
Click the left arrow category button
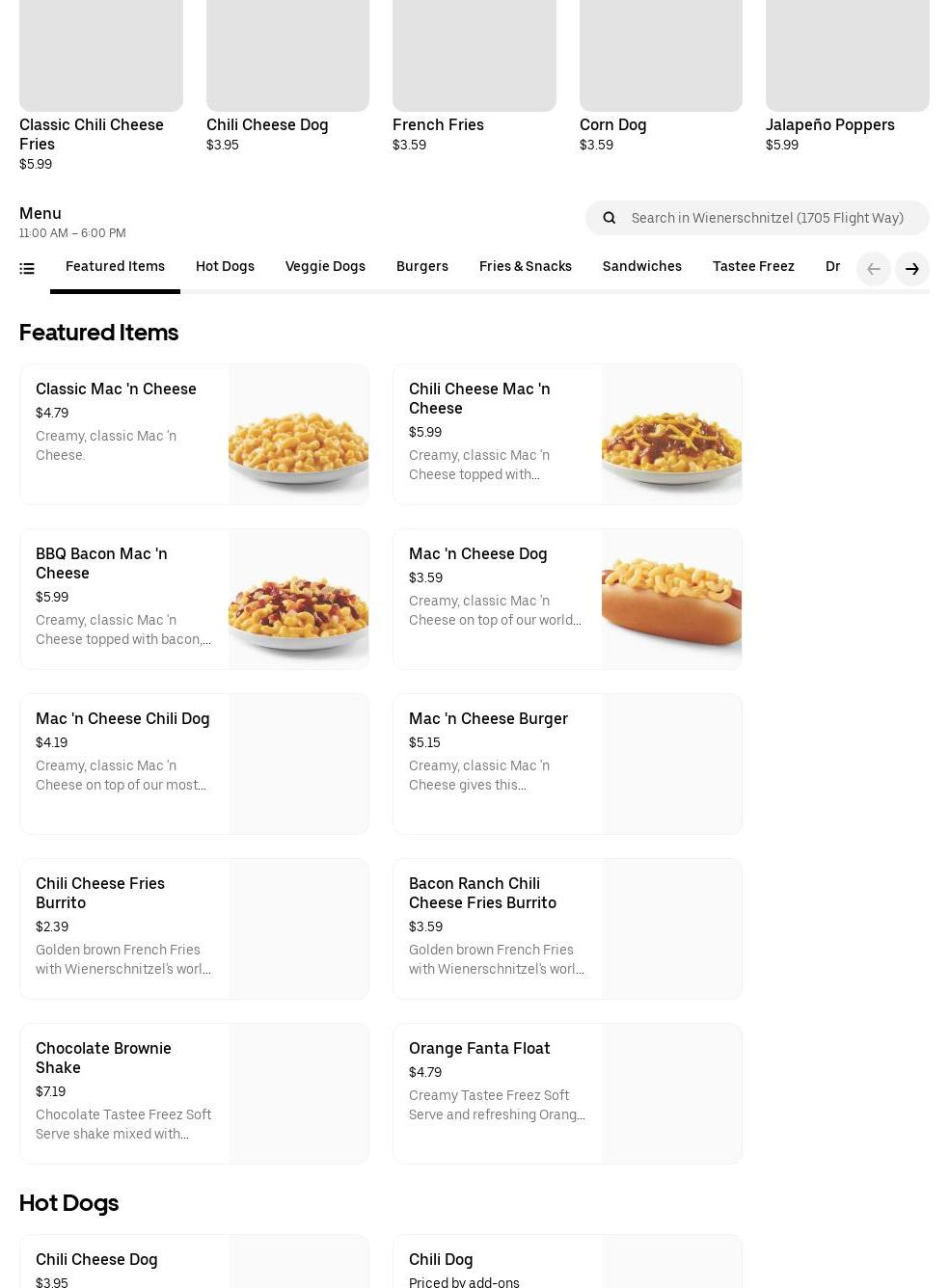pos(873,269)
